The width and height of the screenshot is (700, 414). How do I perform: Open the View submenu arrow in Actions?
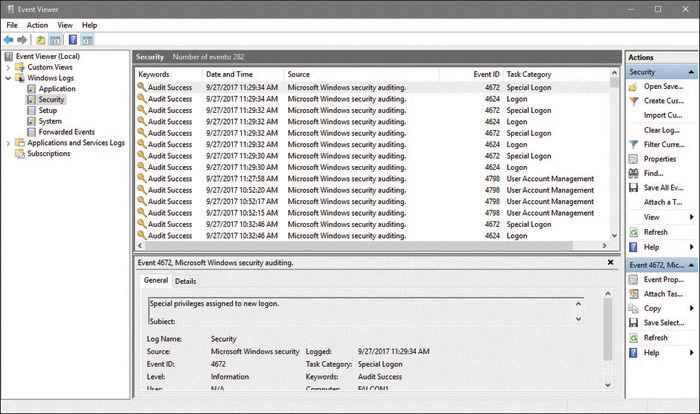[x=692, y=217]
